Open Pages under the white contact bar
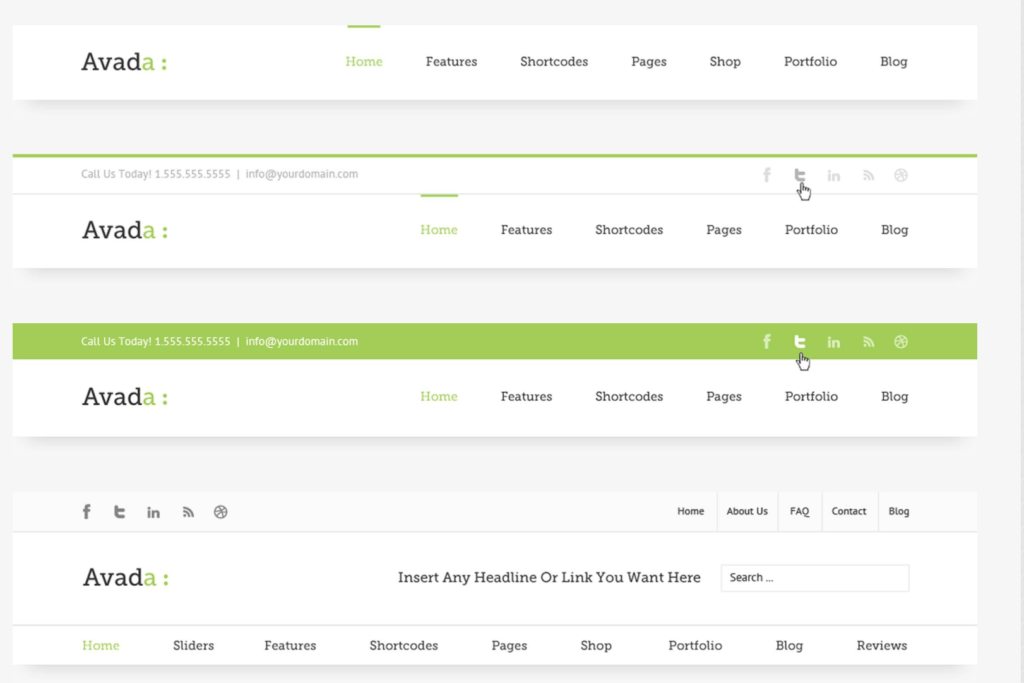 (724, 230)
